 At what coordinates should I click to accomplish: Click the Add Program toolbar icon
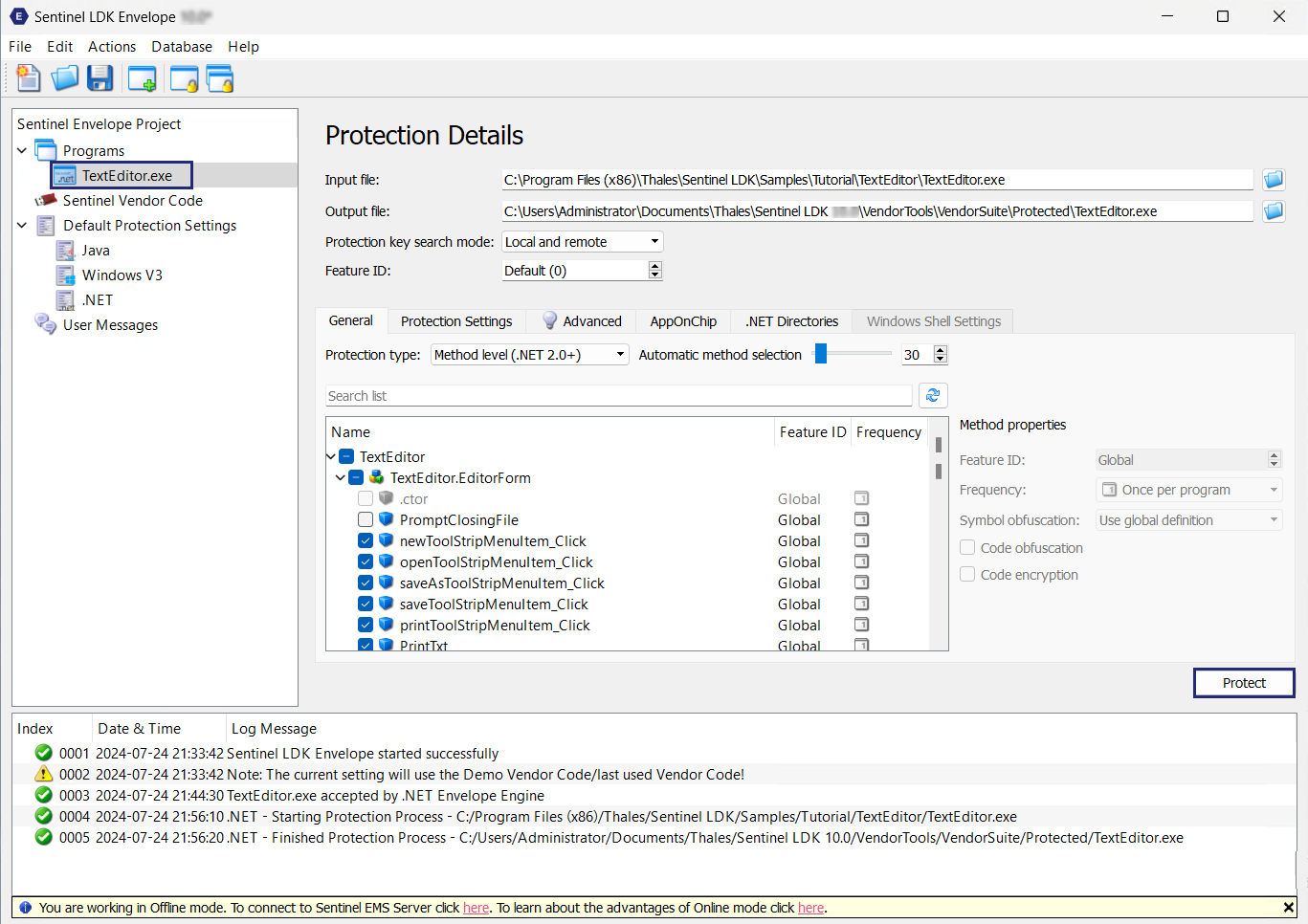[142, 79]
